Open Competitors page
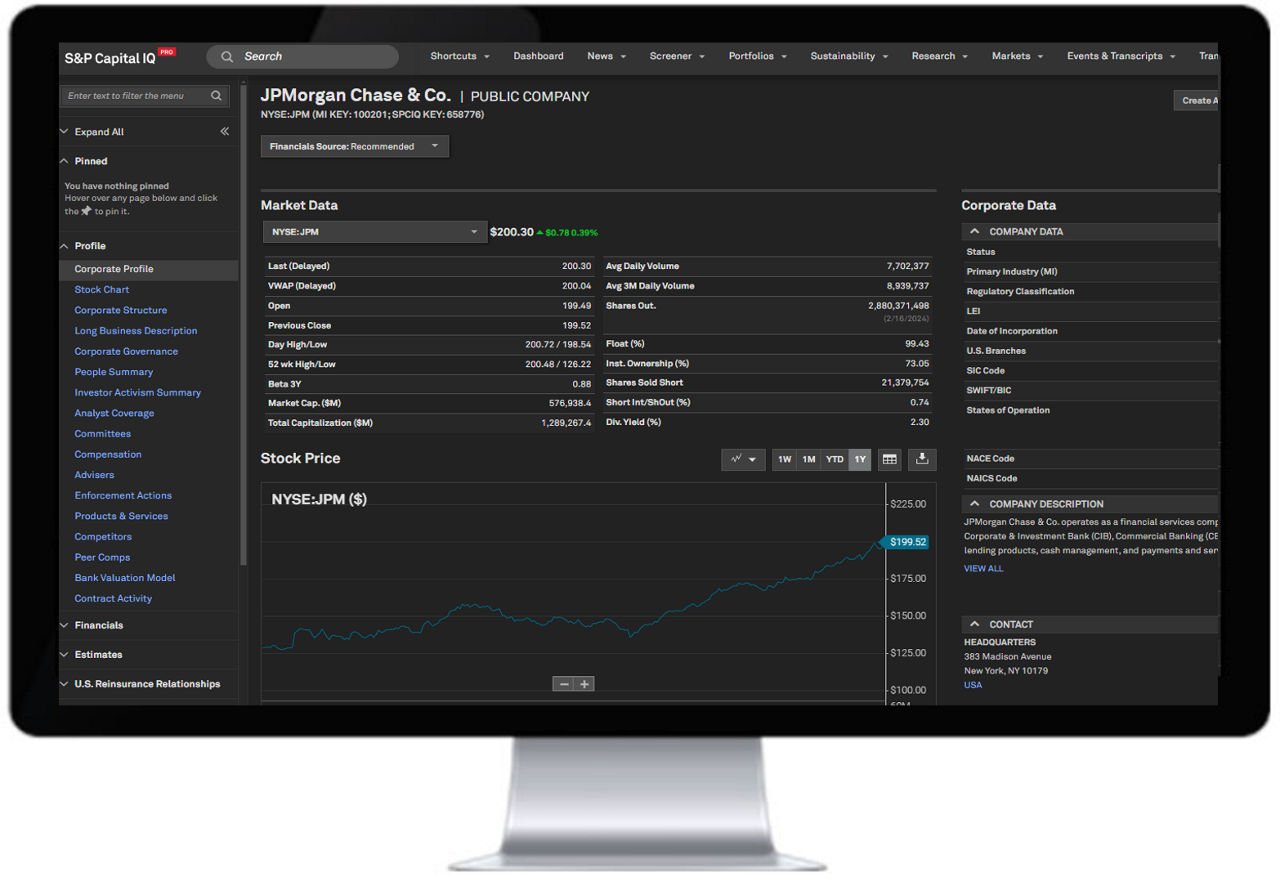The height and width of the screenshot is (884, 1280). pyautogui.click(x=103, y=537)
